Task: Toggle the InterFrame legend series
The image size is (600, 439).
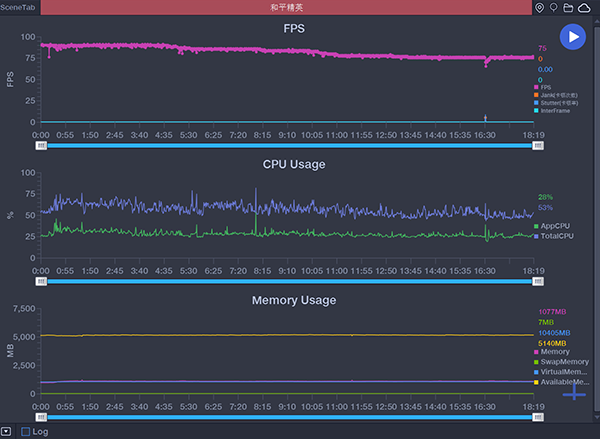Action: pos(552,111)
